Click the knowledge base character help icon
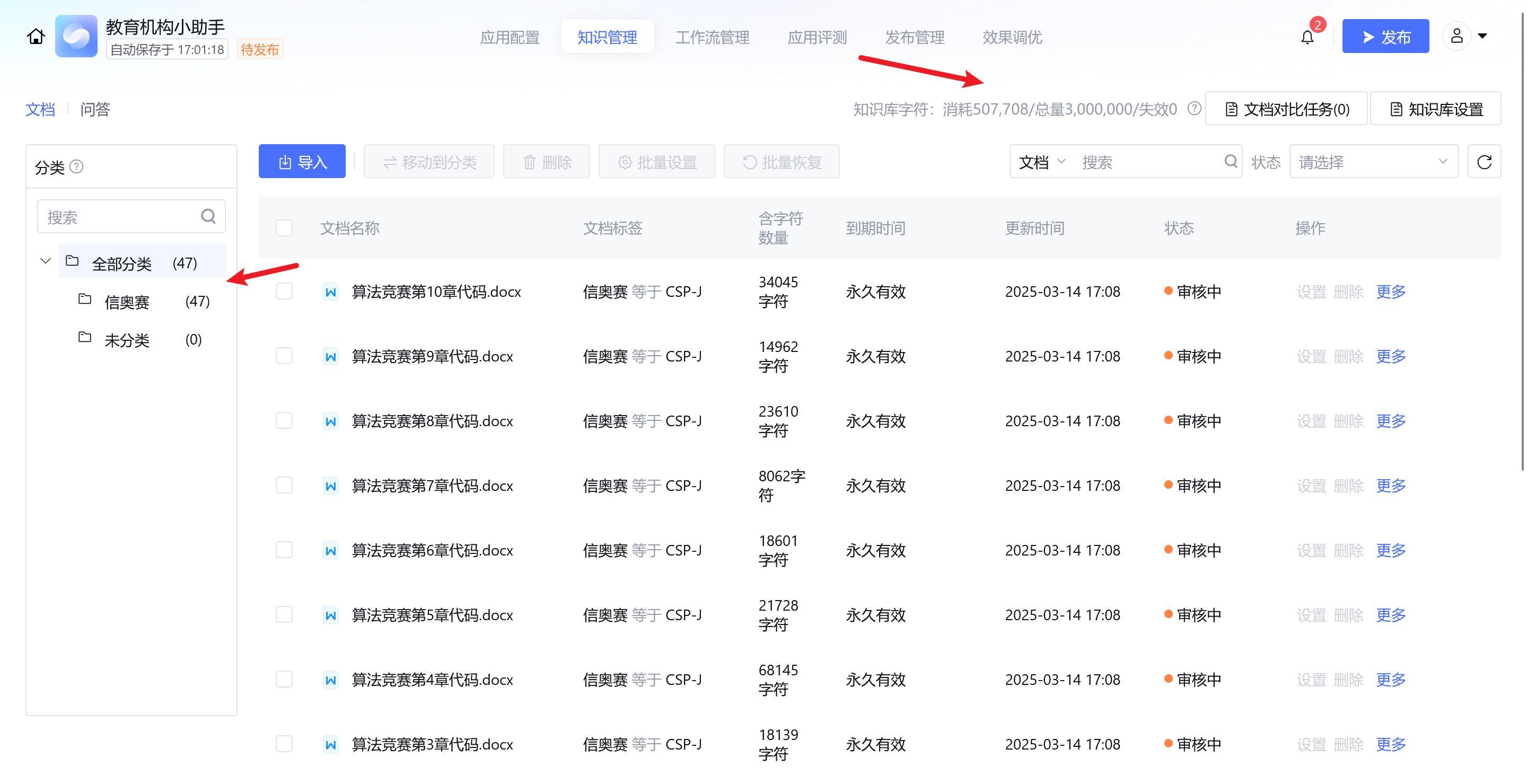This screenshot has height=784, width=1527. pos(1195,109)
